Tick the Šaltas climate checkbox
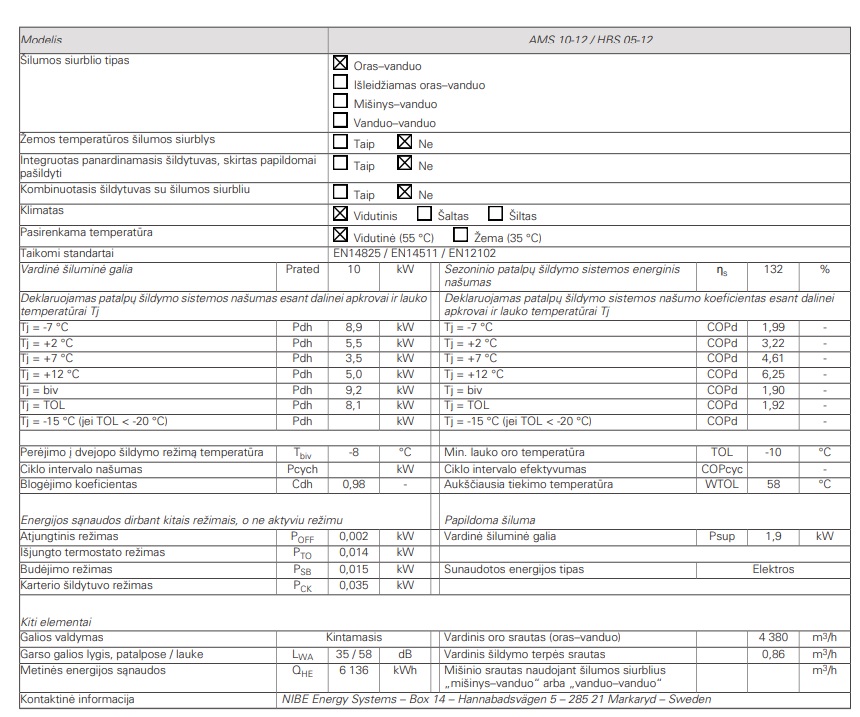The width and height of the screenshot is (860, 717). [424, 214]
